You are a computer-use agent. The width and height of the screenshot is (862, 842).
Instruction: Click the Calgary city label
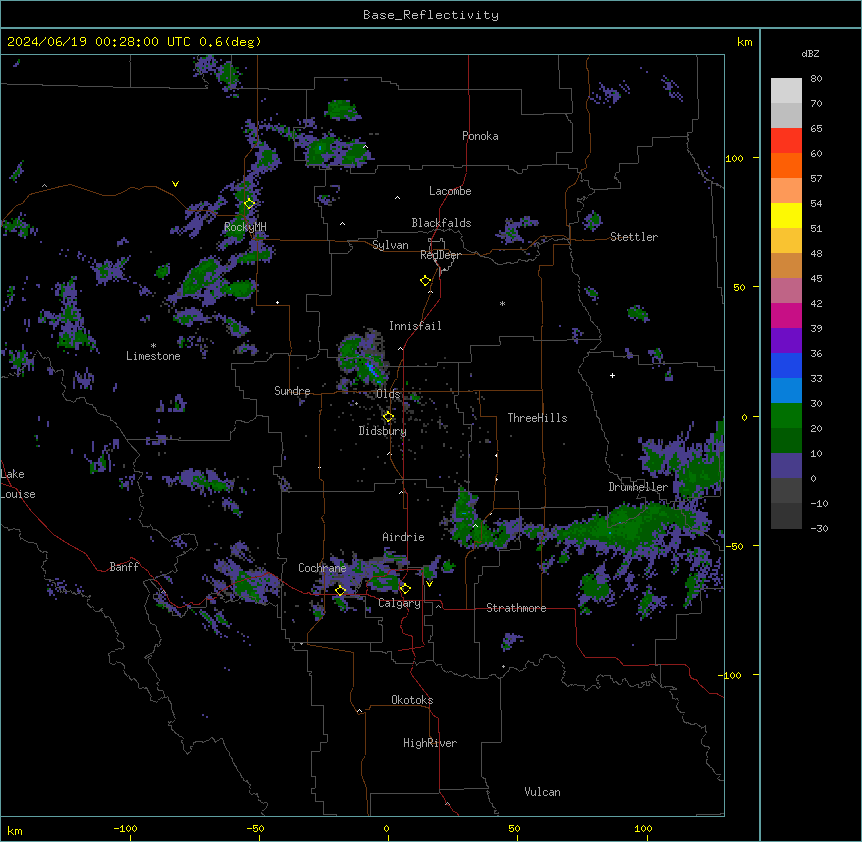[x=399, y=603]
